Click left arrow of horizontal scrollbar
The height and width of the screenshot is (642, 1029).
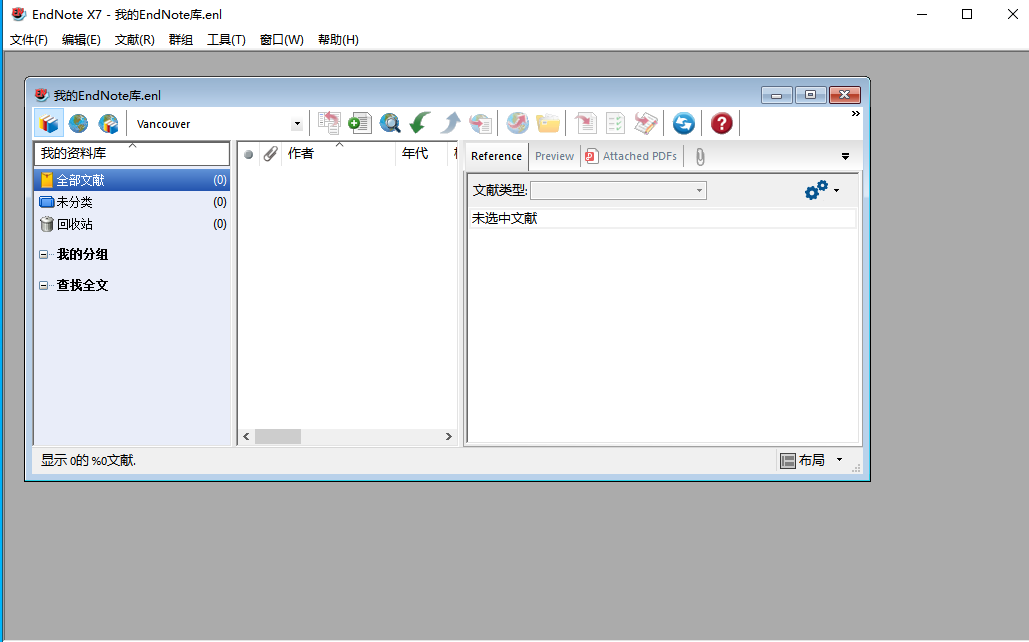[246, 437]
